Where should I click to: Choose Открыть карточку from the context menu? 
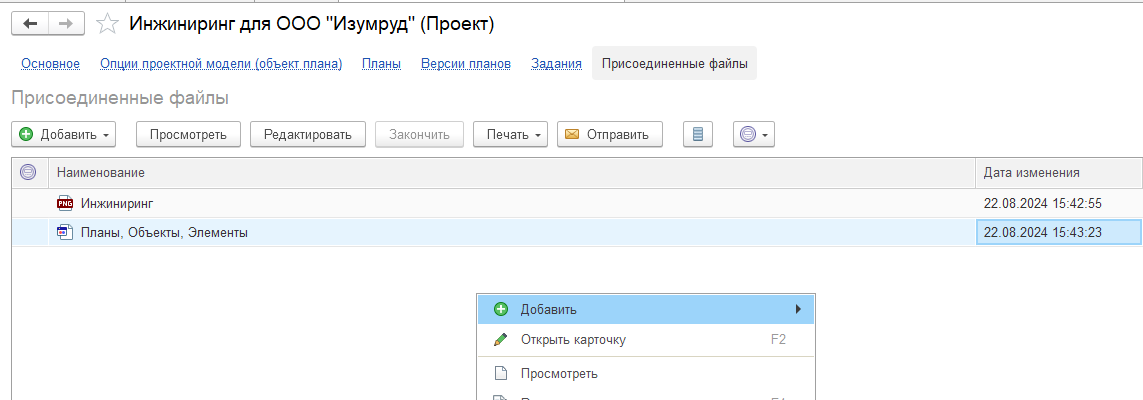point(573,339)
